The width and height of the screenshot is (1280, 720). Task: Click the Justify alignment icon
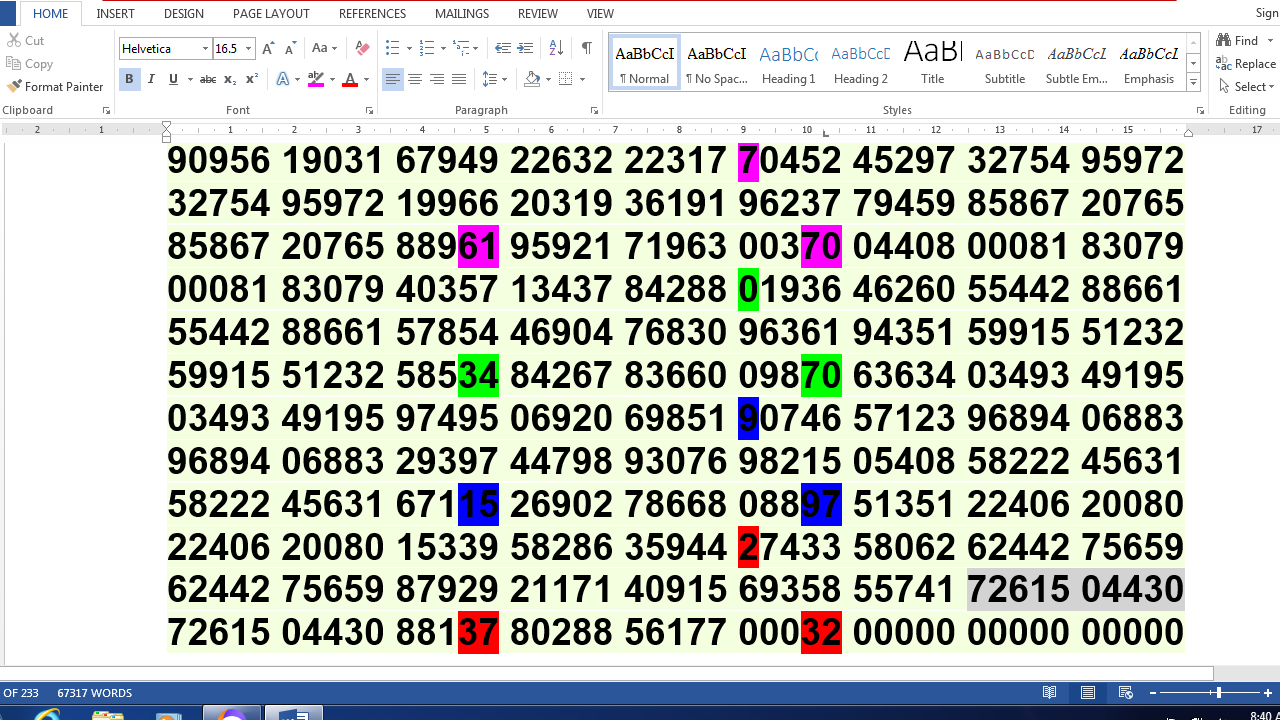tap(459, 79)
